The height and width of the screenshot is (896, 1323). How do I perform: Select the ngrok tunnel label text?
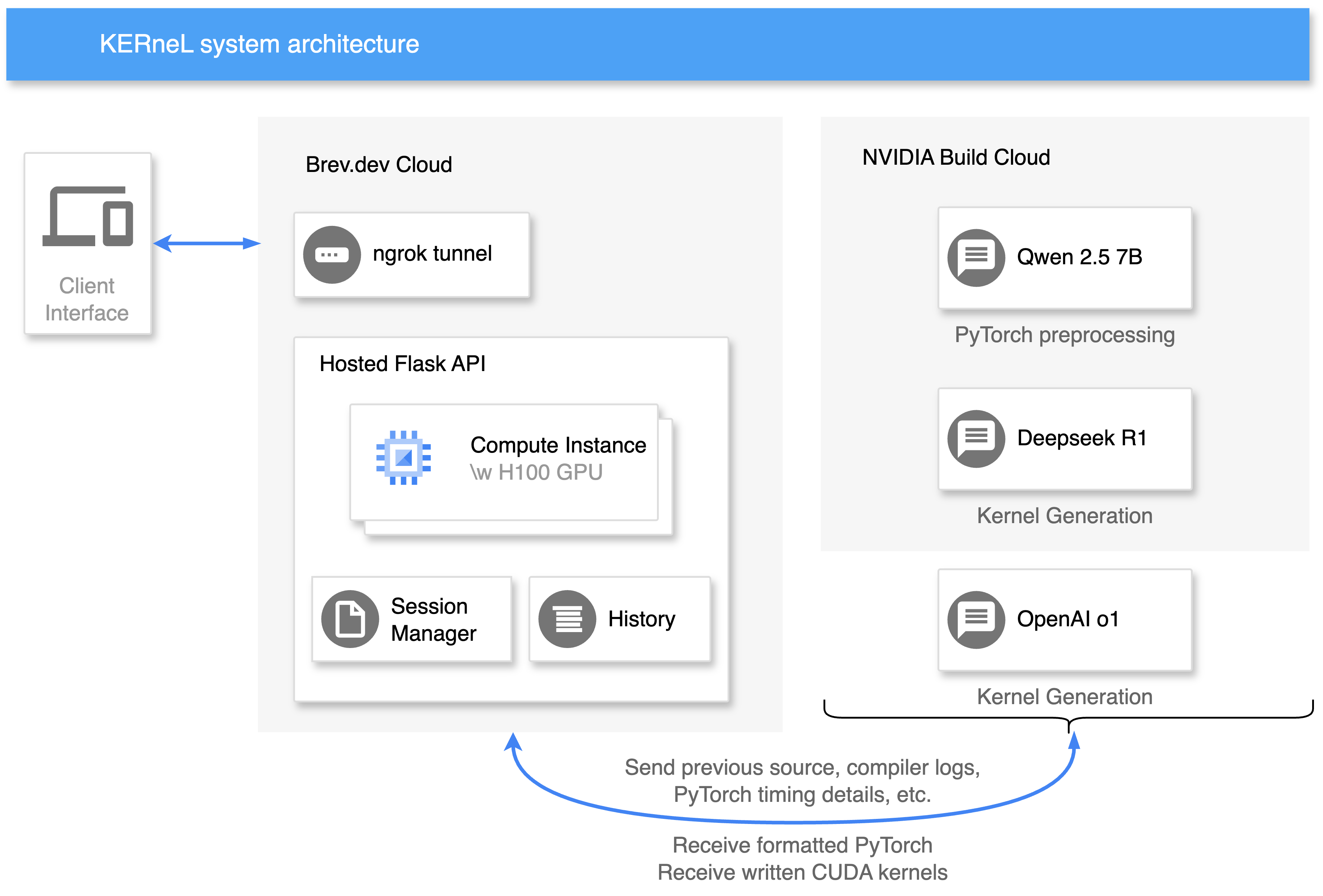pyautogui.click(x=432, y=253)
